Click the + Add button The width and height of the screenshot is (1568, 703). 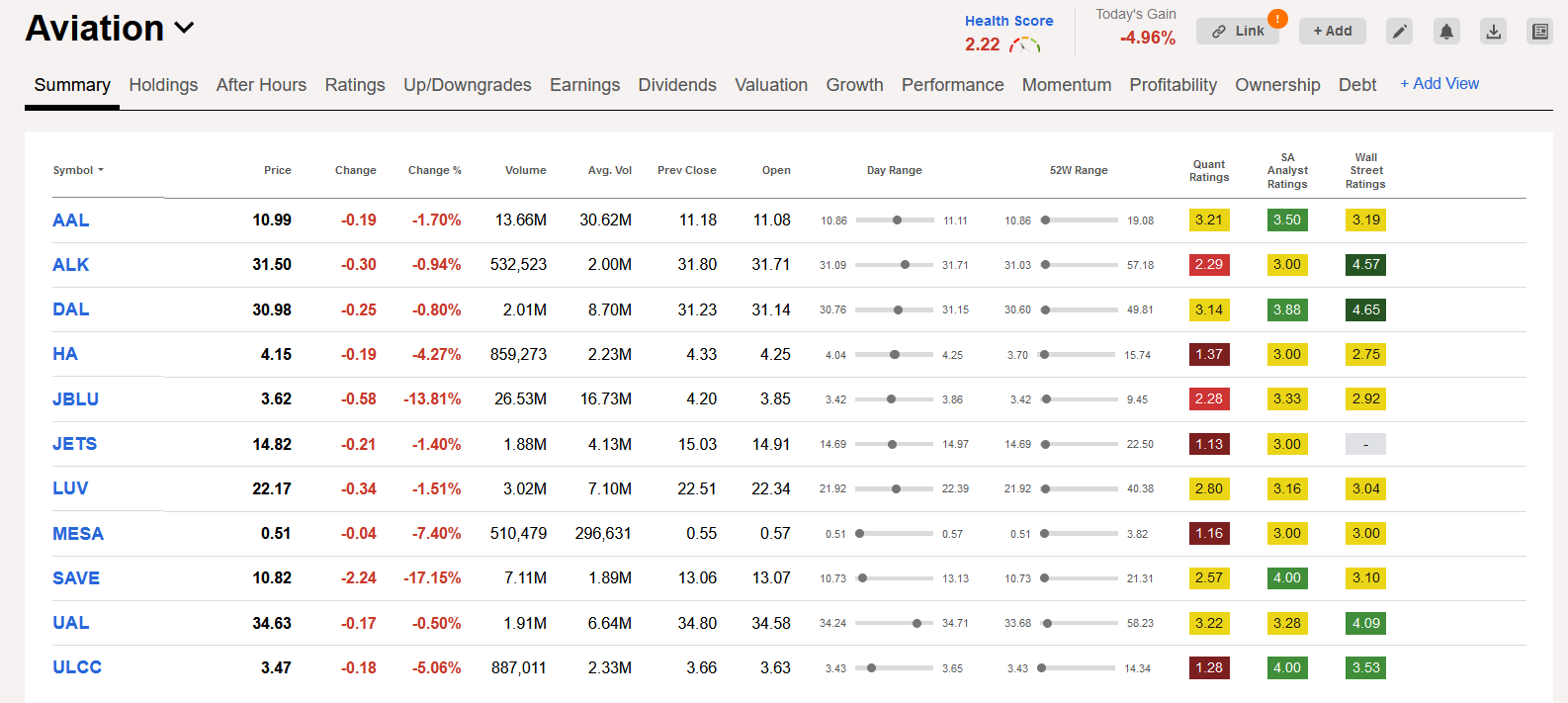[x=1333, y=32]
